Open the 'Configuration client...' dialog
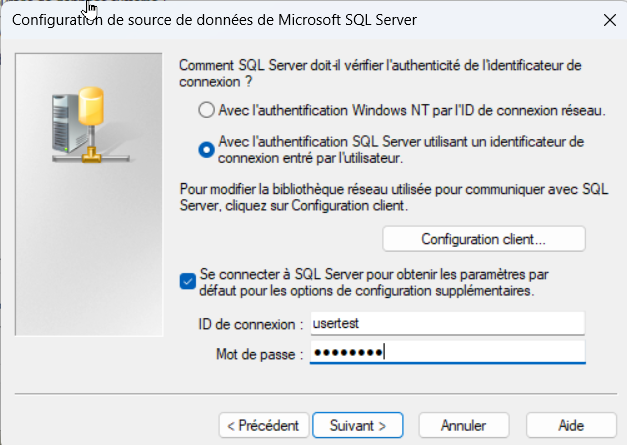Screen dimensions: 627x445 click(x=483, y=239)
